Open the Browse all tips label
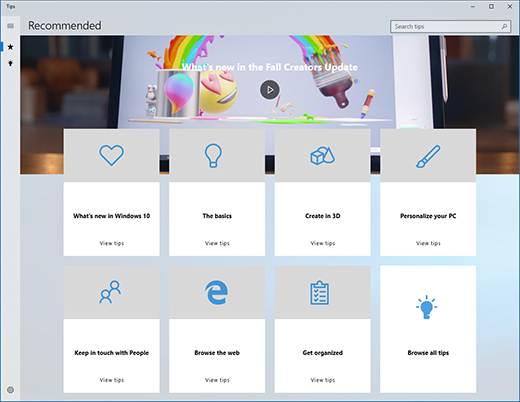 click(428, 353)
